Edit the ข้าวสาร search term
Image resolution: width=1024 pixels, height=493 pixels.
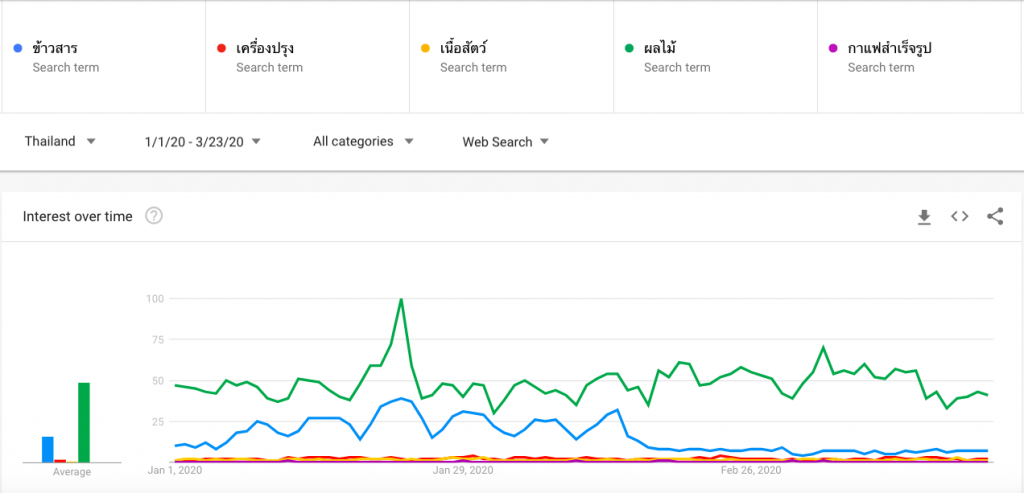coord(104,57)
